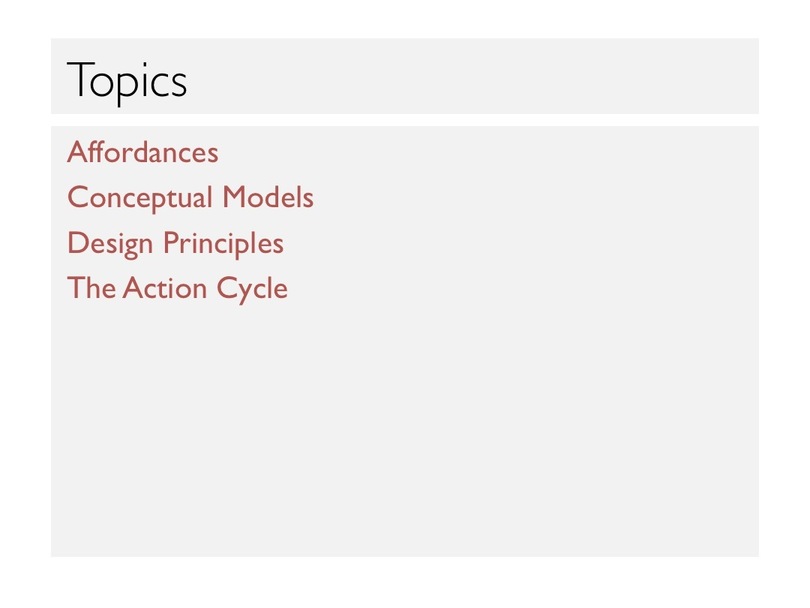810x608 pixels.
Task: Click the word Action
Action: click(165, 288)
